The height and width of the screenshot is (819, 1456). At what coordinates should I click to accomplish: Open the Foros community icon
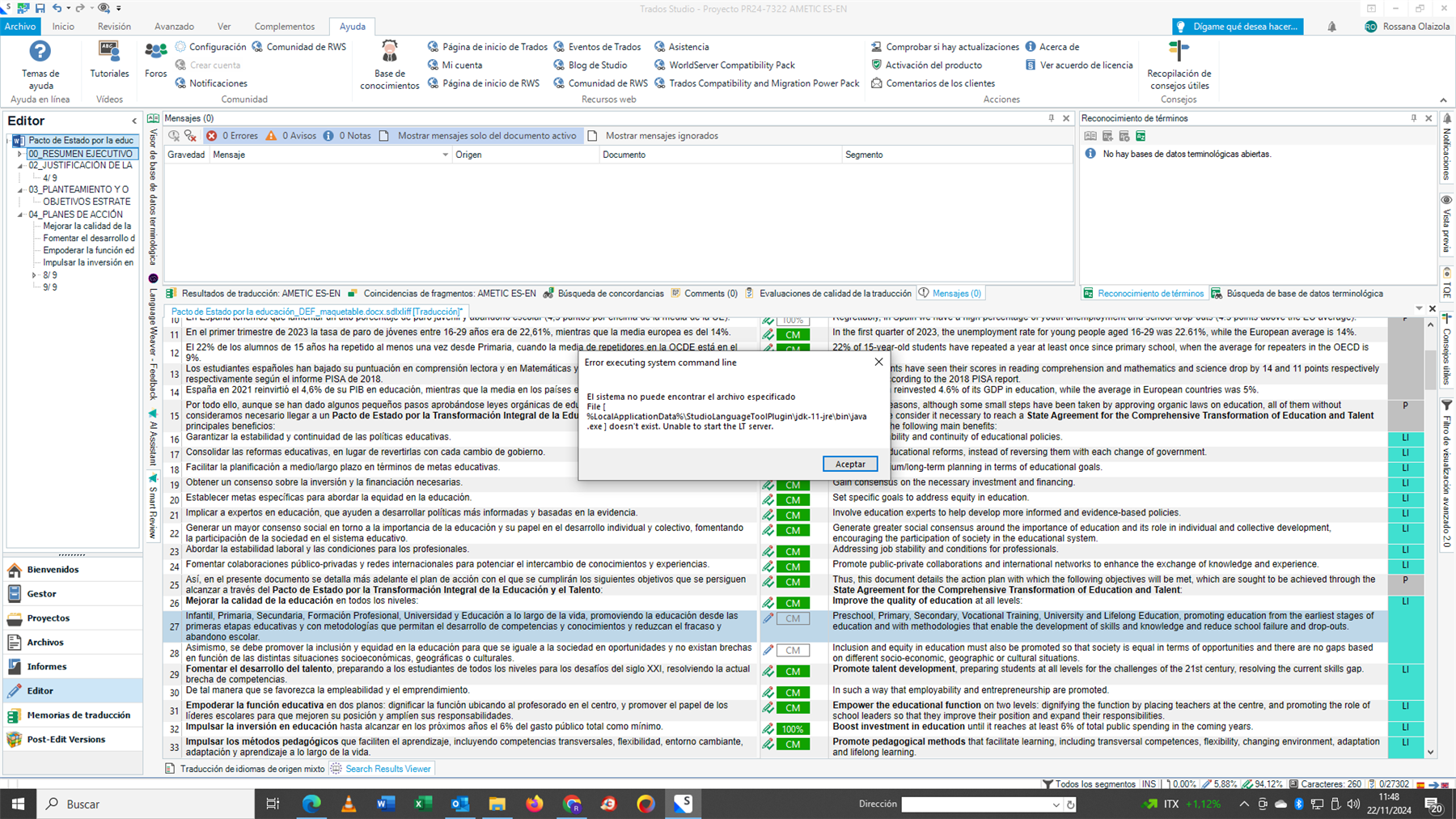(x=155, y=59)
